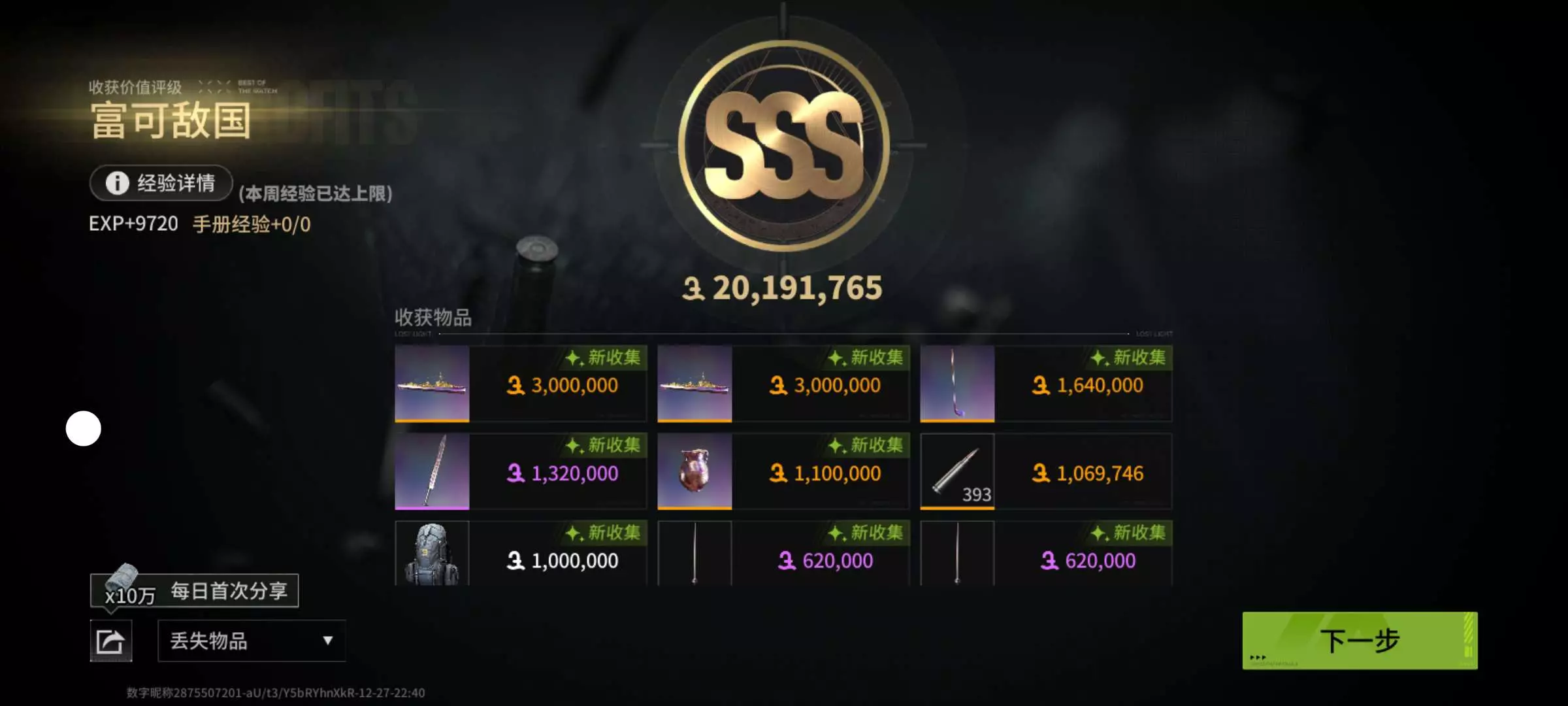Screen dimensions: 1568x706
Task: Open the 经验详情 experience details button
Action: pyautogui.click(x=161, y=183)
